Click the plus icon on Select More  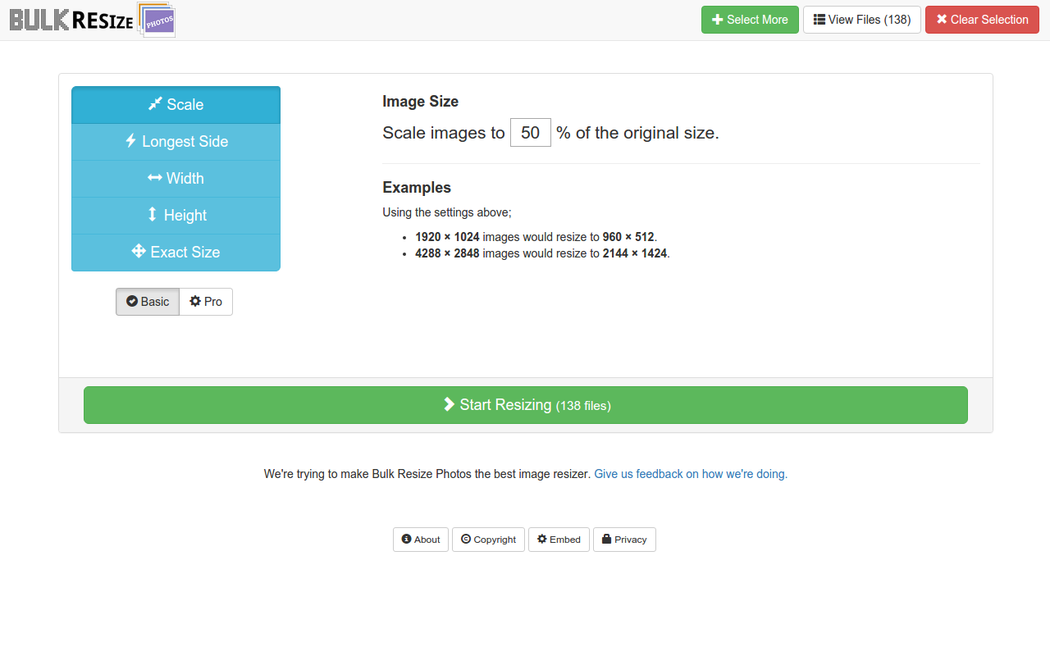(x=717, y=20)
